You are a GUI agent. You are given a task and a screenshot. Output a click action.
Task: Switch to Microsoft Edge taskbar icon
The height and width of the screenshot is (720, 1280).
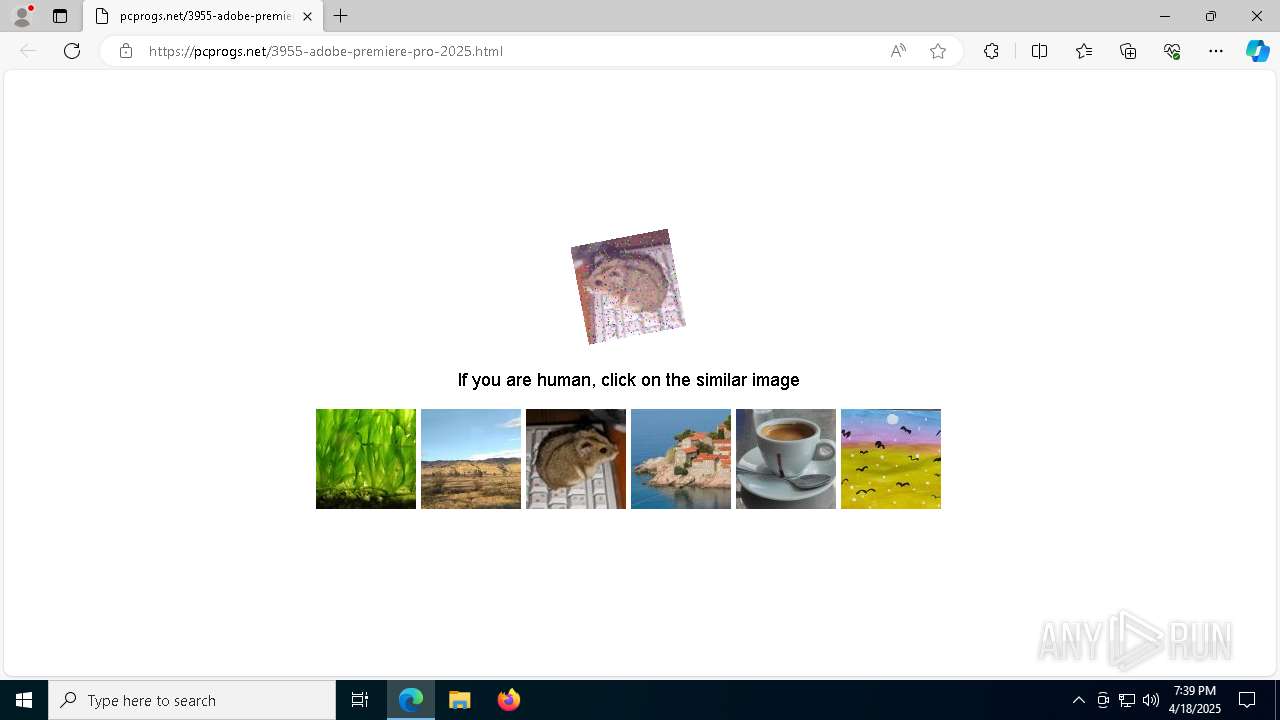pos(411,700)
